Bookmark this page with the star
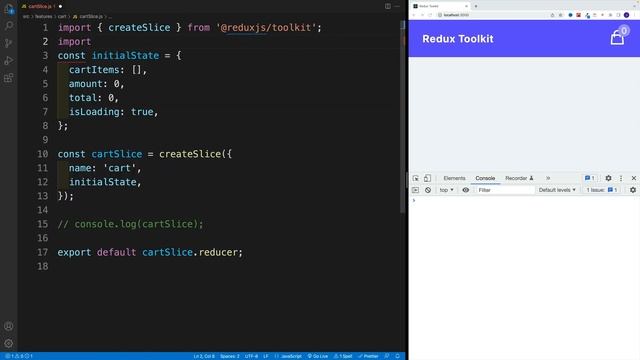This screenshot has width=640, height=360. click(560, 15)
